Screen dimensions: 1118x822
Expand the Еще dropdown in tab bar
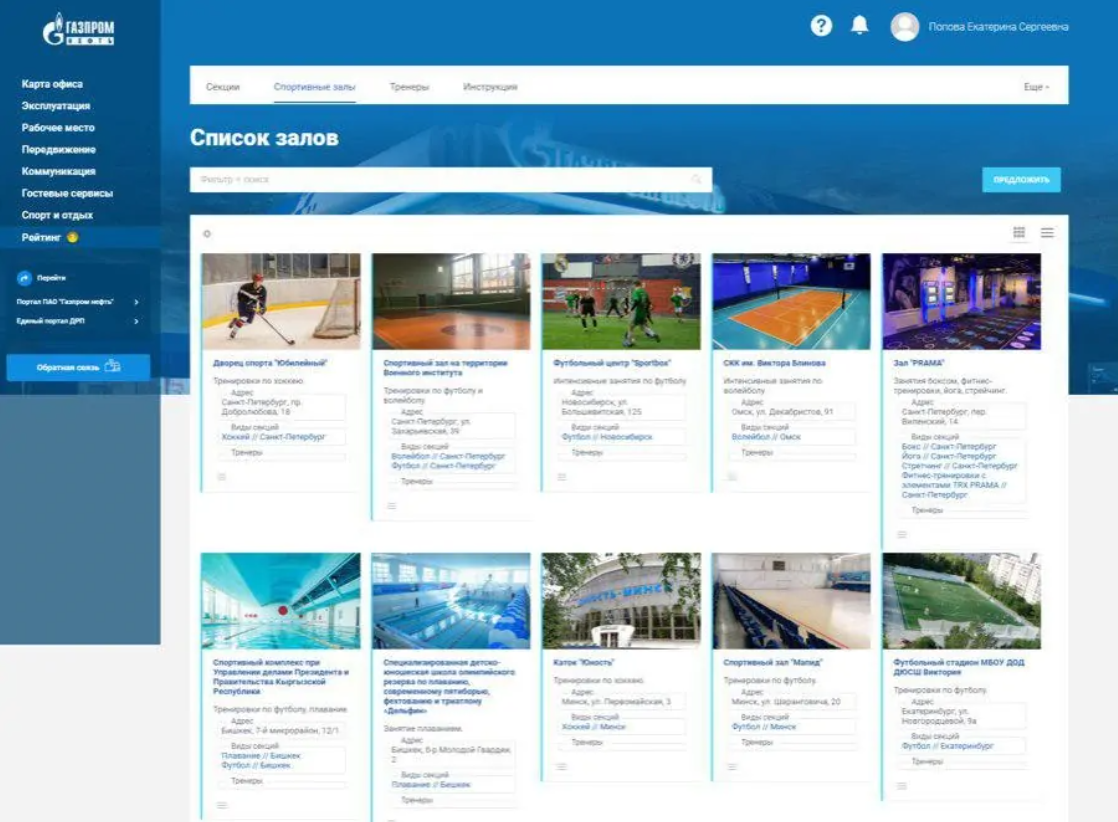click(1036, 87)
